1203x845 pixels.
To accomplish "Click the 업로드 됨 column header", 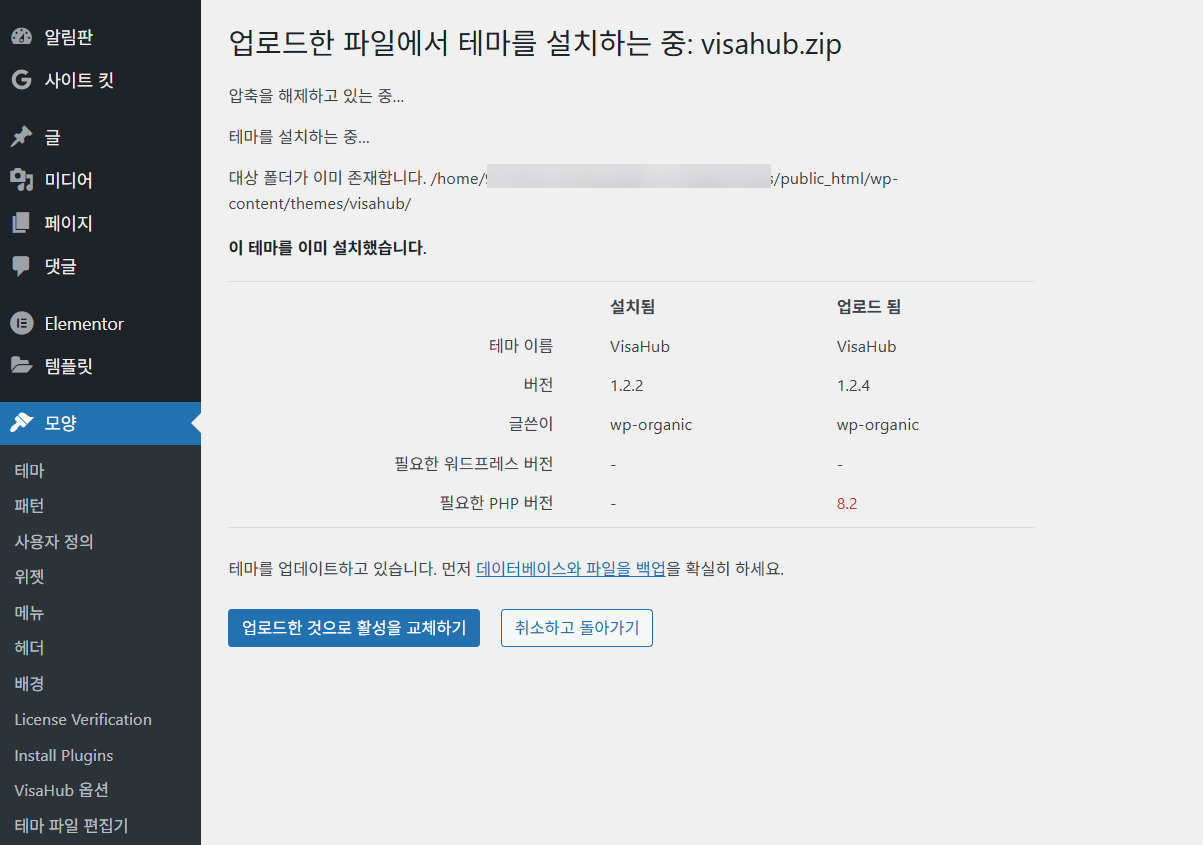I will click(x=869, y=307).
